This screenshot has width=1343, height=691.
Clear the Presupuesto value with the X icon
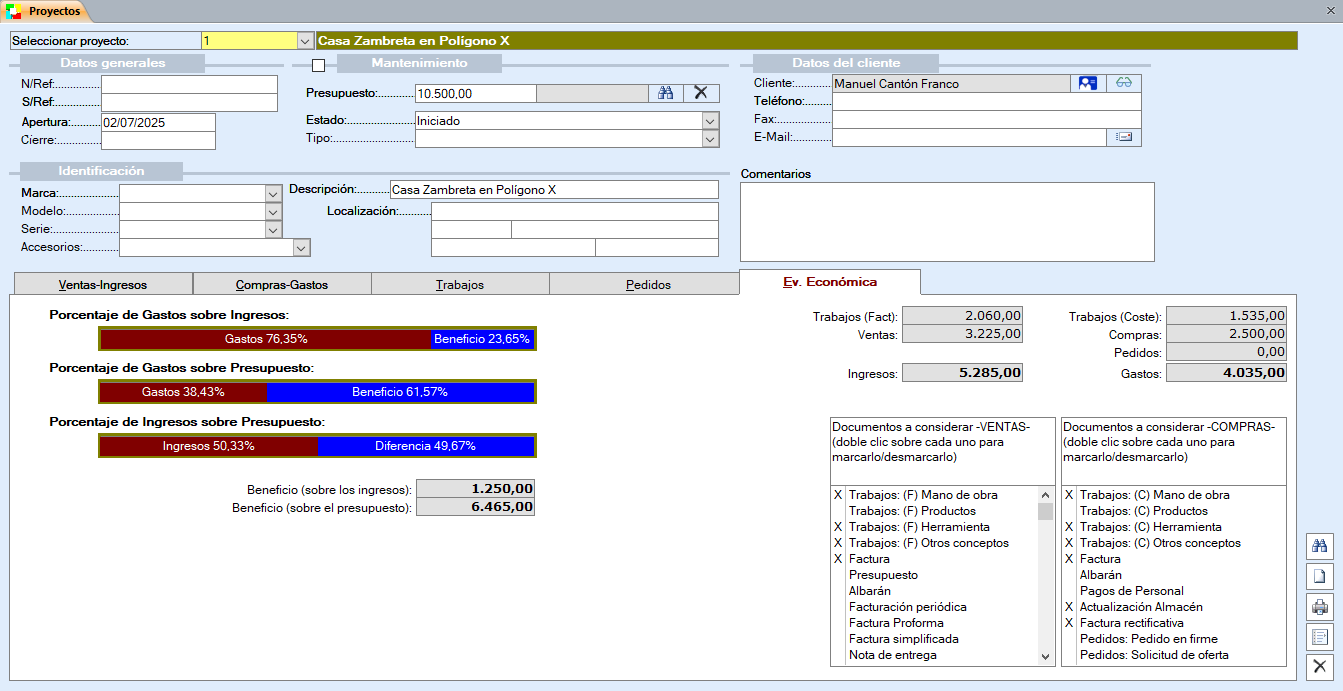click(x=701, y=93)
